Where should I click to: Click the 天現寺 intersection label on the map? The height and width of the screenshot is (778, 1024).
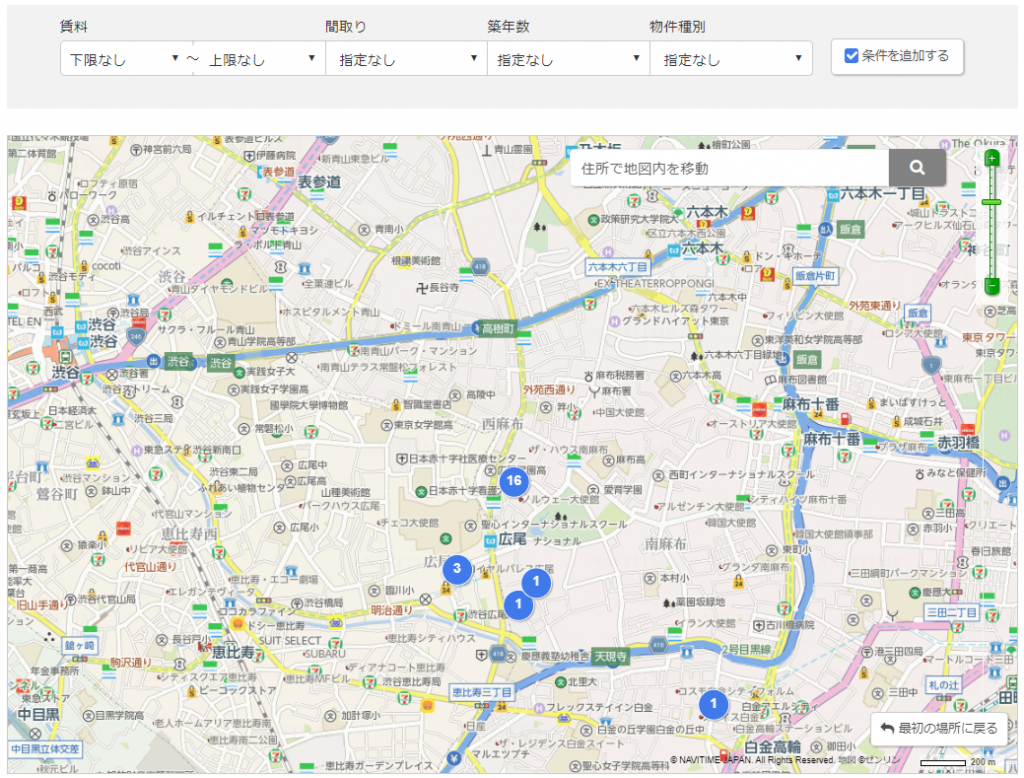pos(610,657)
